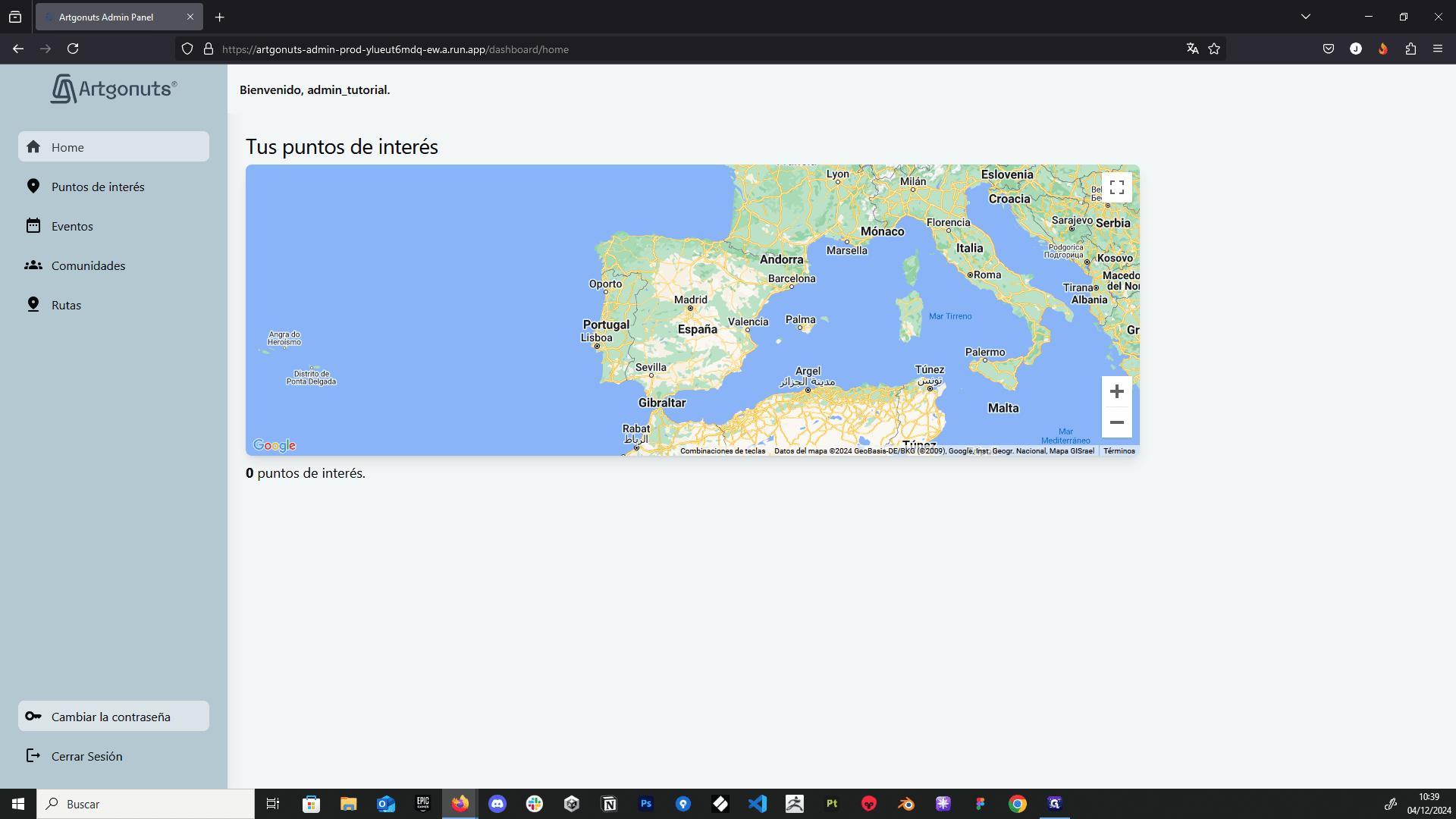Click the Barcelona label on map

792,278
